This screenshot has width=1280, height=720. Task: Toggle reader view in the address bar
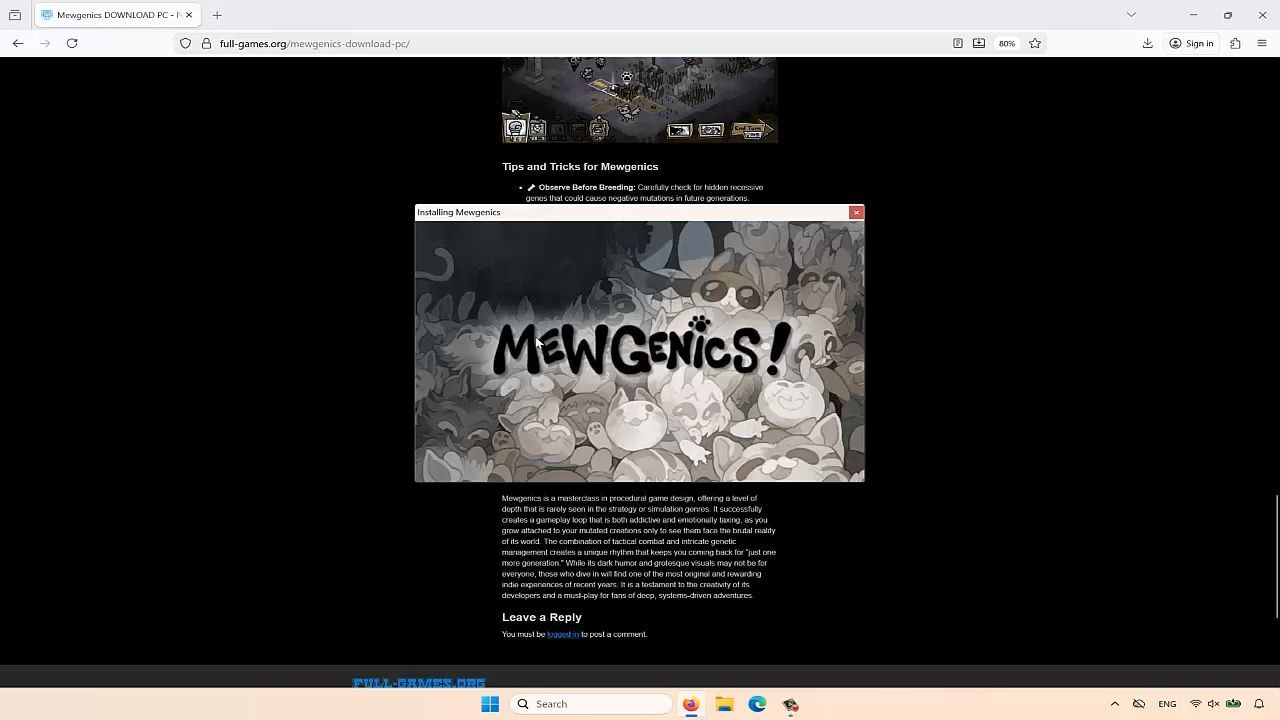click(957, 43)
